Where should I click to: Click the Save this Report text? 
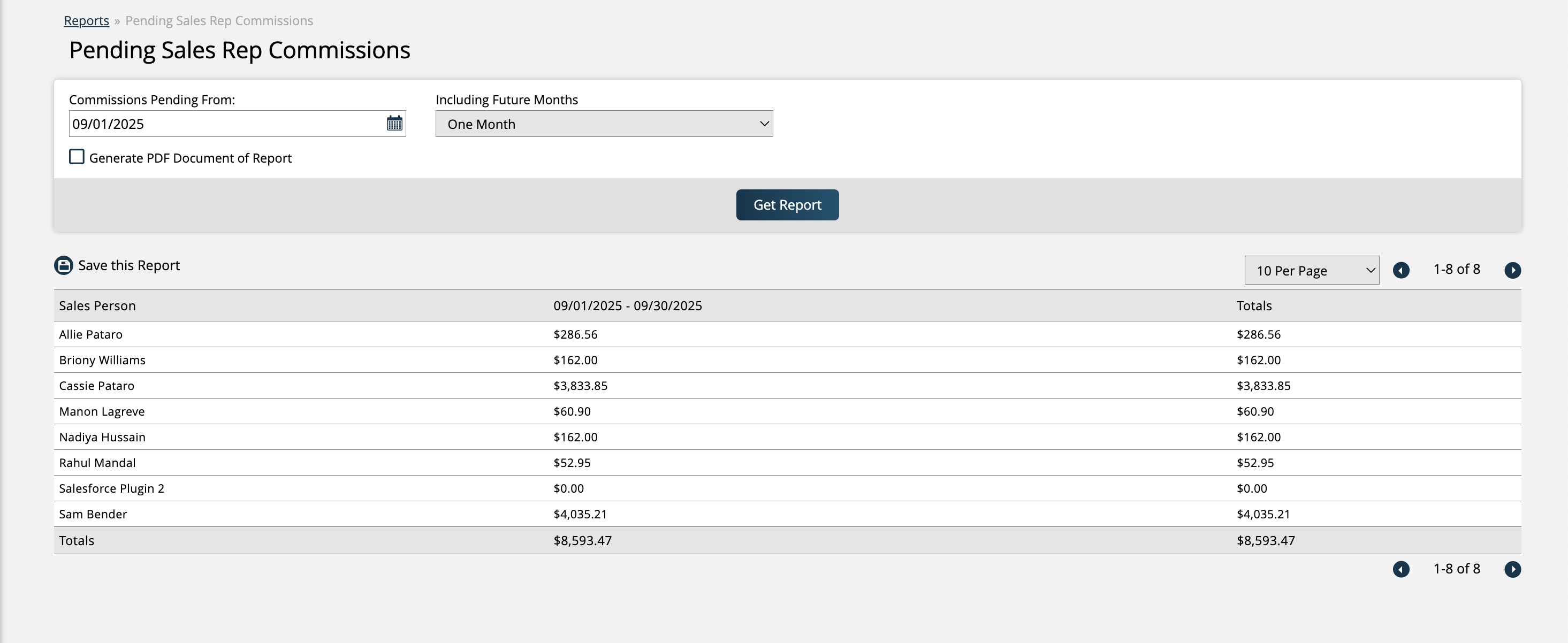(129, 265)
